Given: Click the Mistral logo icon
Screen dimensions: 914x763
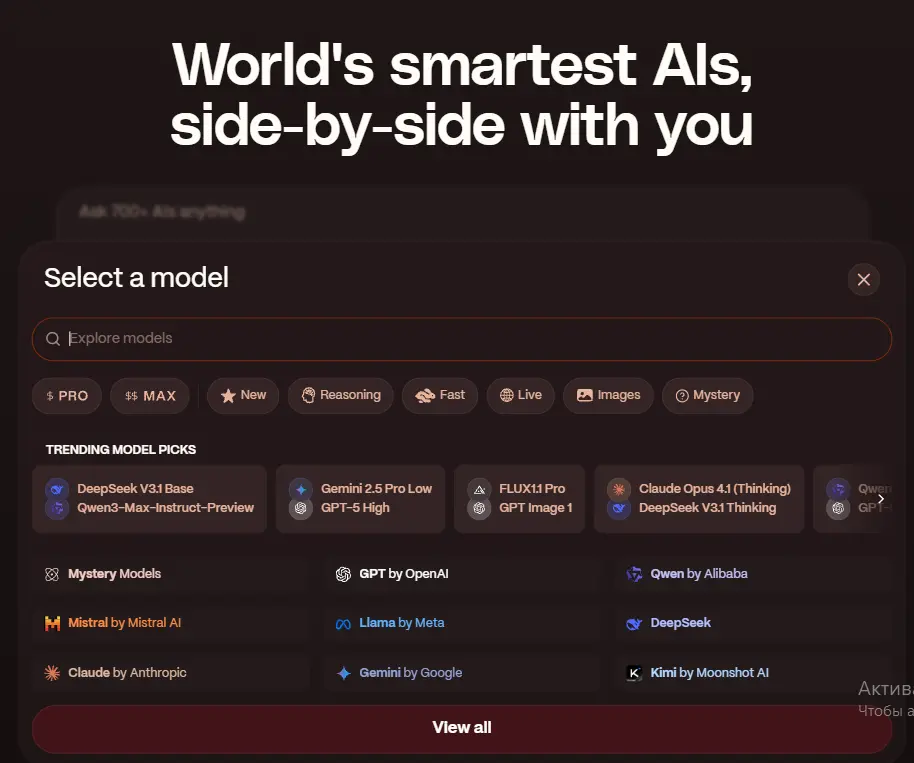Looking at the screenshot, I should [x=52, y=624].
